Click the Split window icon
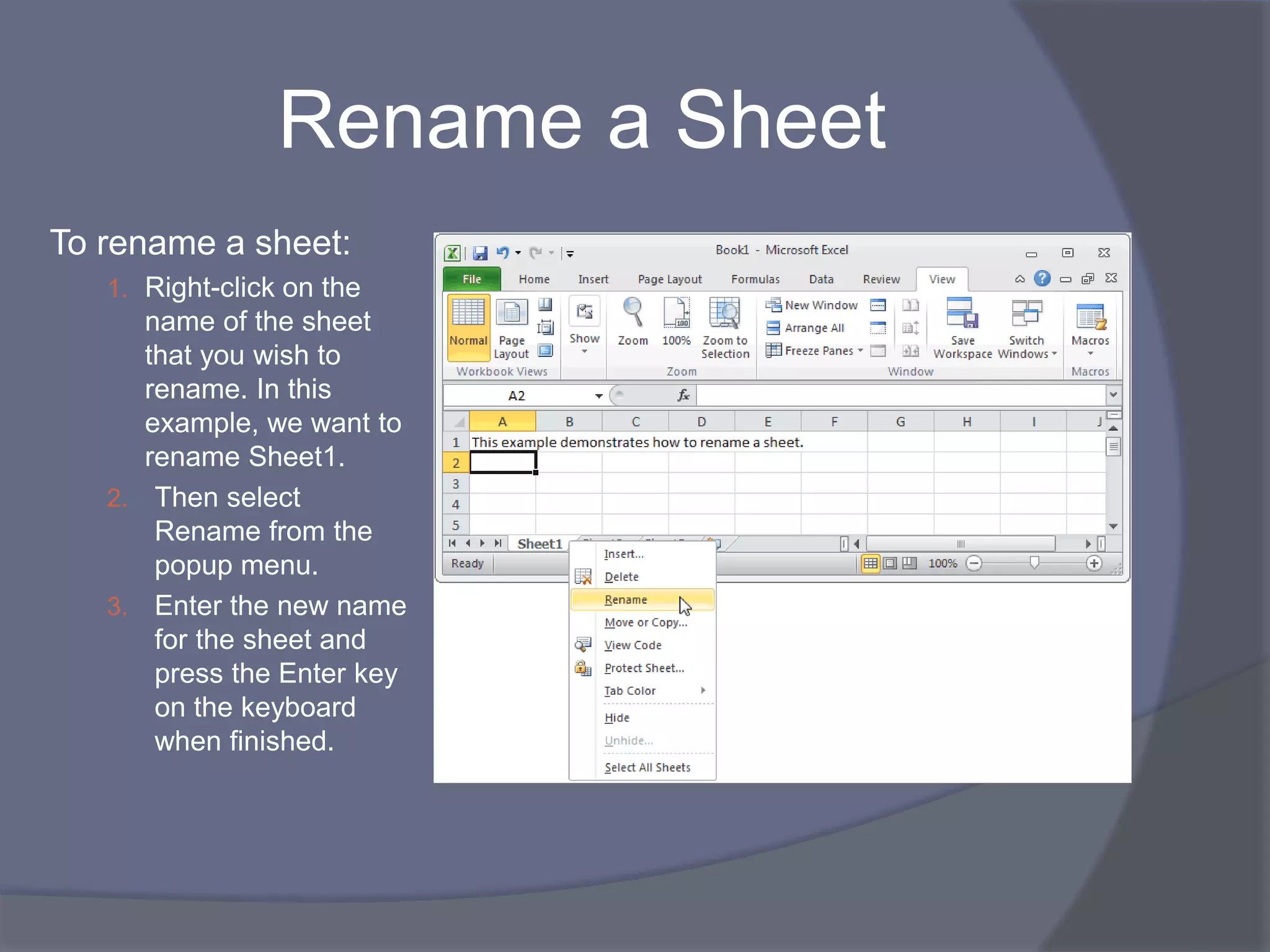This screenshot has height=952, width=1270. click(877, 305)
